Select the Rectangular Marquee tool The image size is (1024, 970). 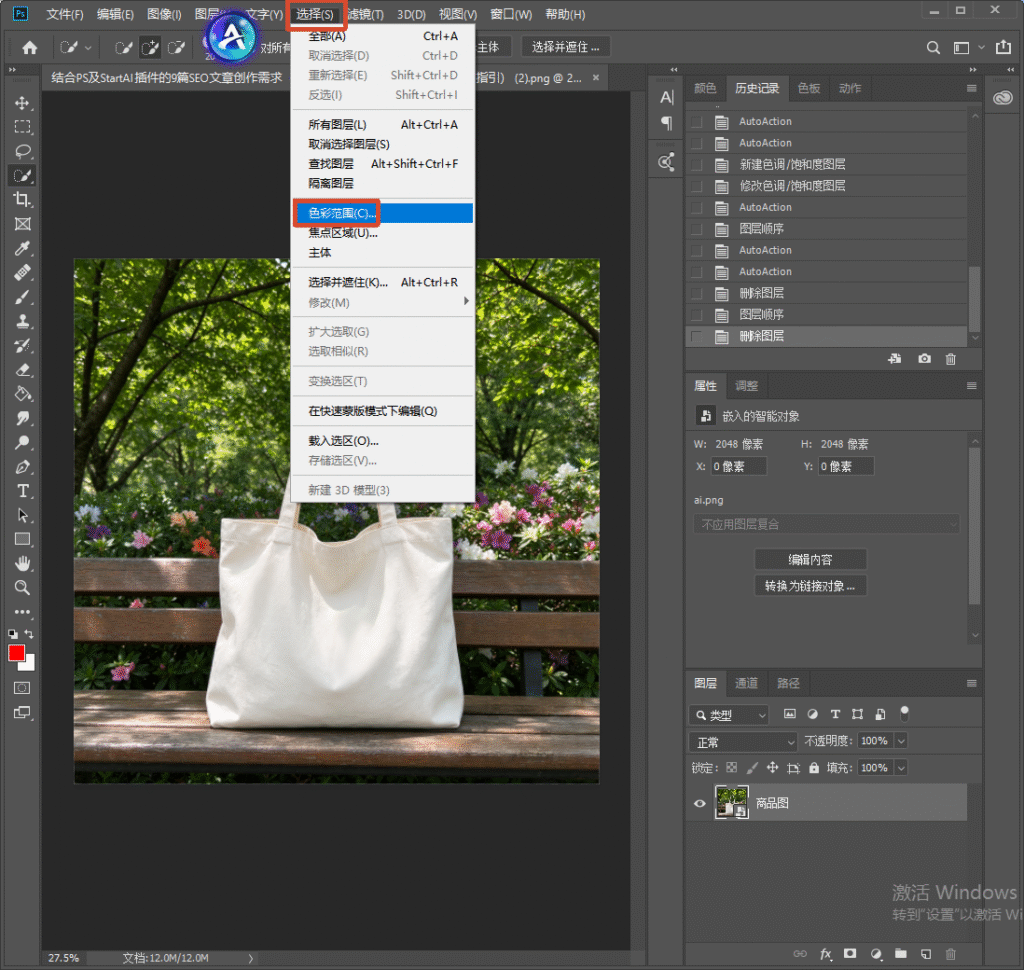coord(22,127)
